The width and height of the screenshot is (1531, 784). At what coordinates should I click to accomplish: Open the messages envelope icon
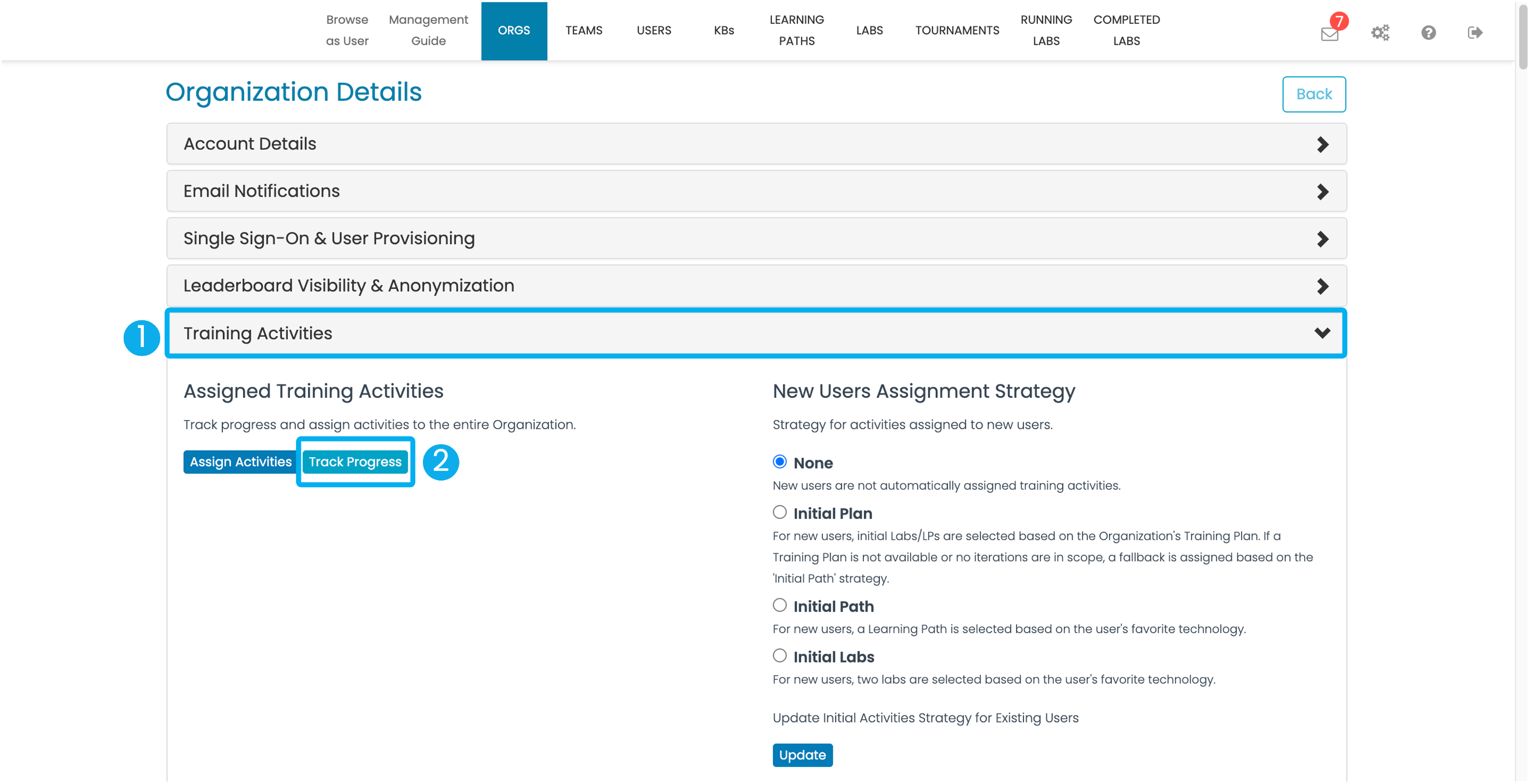(x=1329, y=33)
